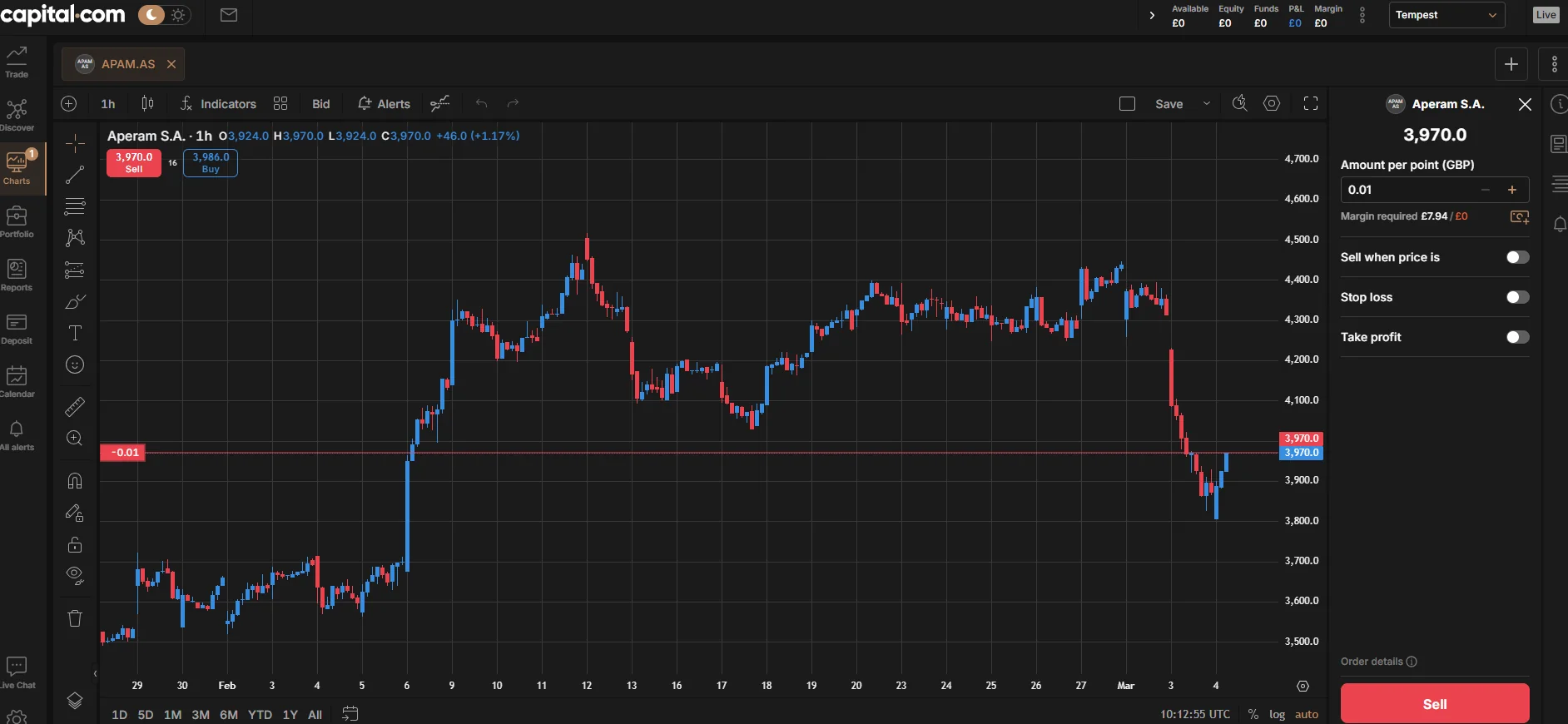1568x724 pixels.
Task: Open the quick search icon in toolbar
Action: [1239, 103]
